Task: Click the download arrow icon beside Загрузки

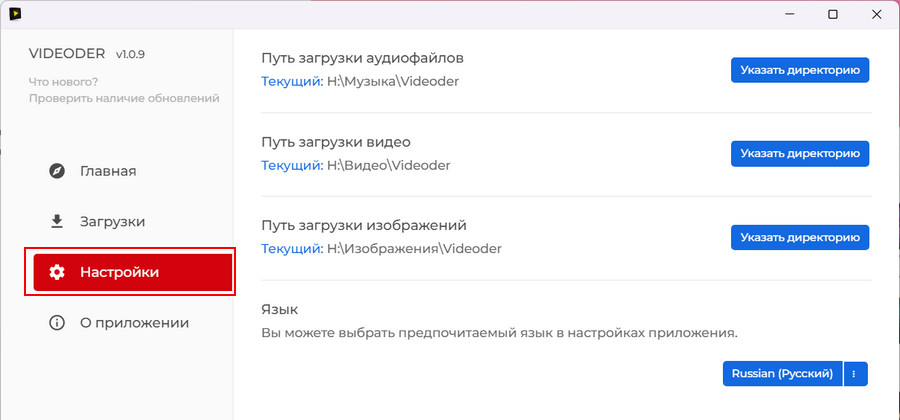Action: (x=57, y=221)
